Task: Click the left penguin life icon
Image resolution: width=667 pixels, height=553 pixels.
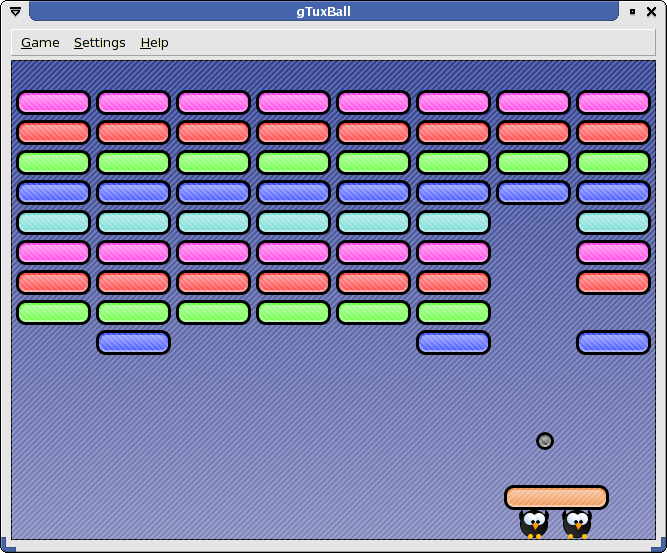Action: point(534,522)
